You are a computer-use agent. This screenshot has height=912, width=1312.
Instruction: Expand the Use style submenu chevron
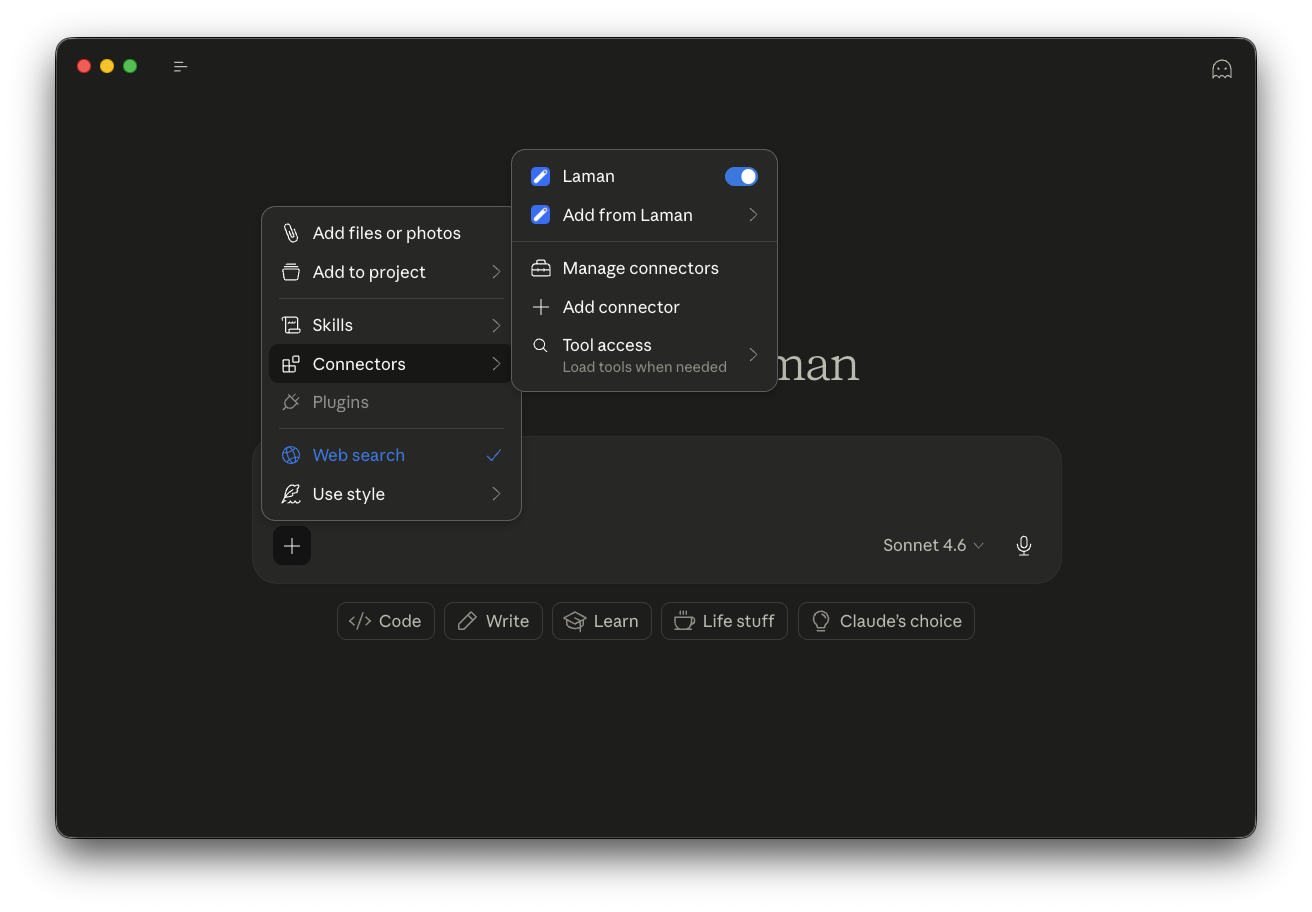pos(496,494)
